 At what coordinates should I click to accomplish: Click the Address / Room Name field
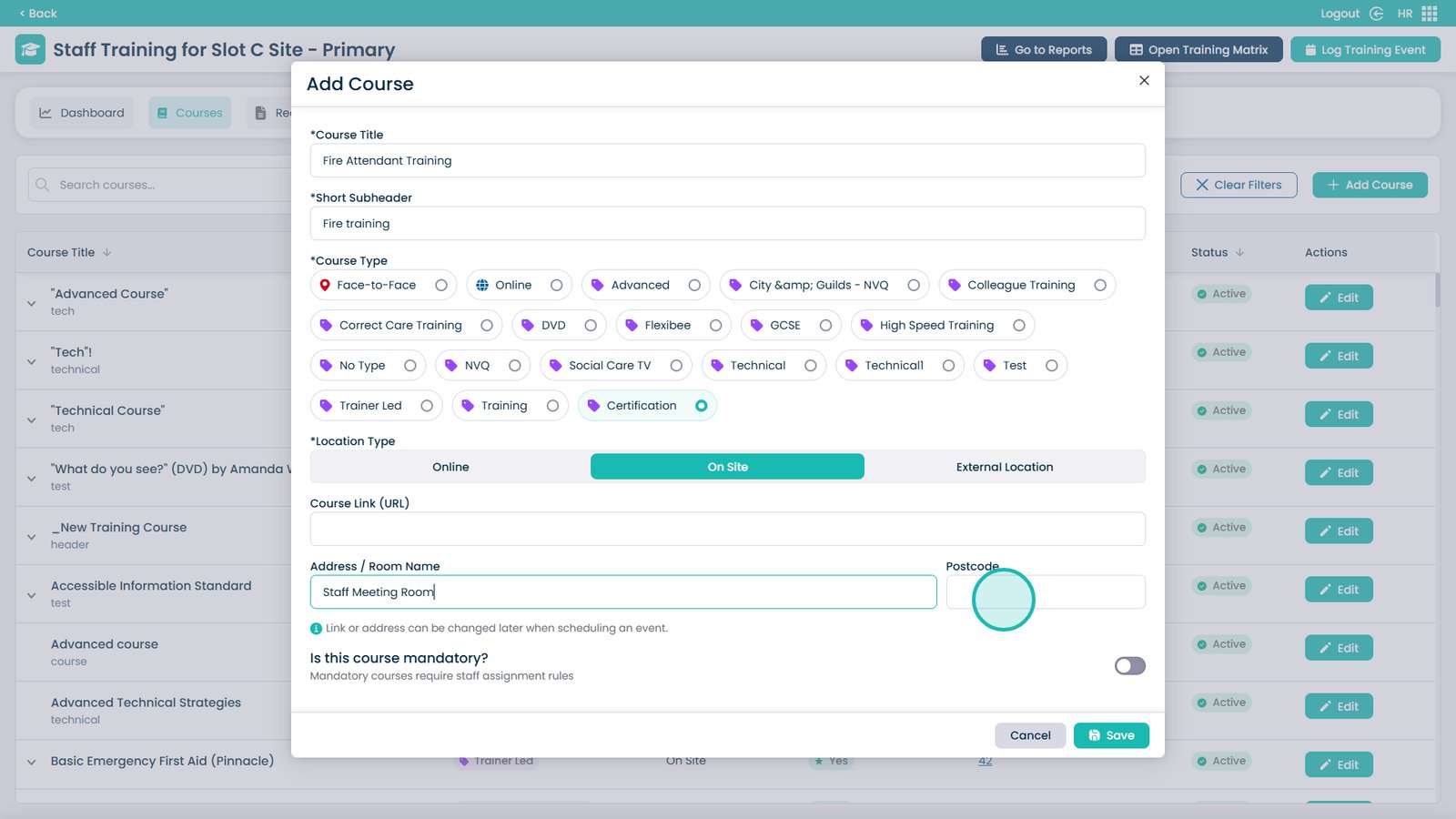[x=623, y=591]
